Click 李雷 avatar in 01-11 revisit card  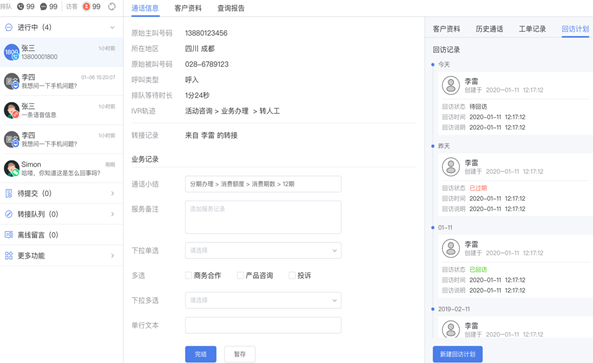(451, 248)
